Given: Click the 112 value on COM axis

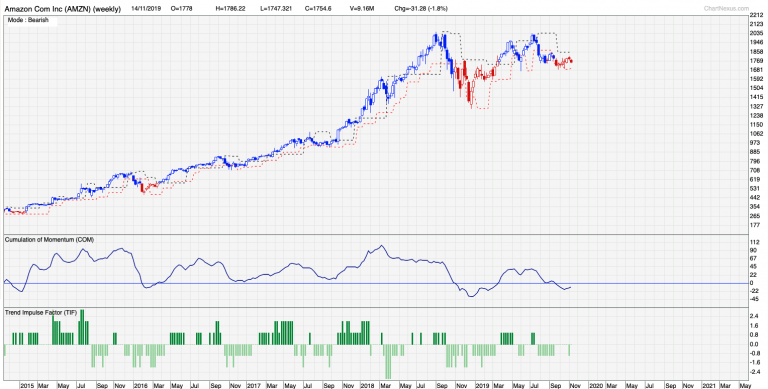Looking at the screenshot, I should pyautogui.click(x=755, y=242).
